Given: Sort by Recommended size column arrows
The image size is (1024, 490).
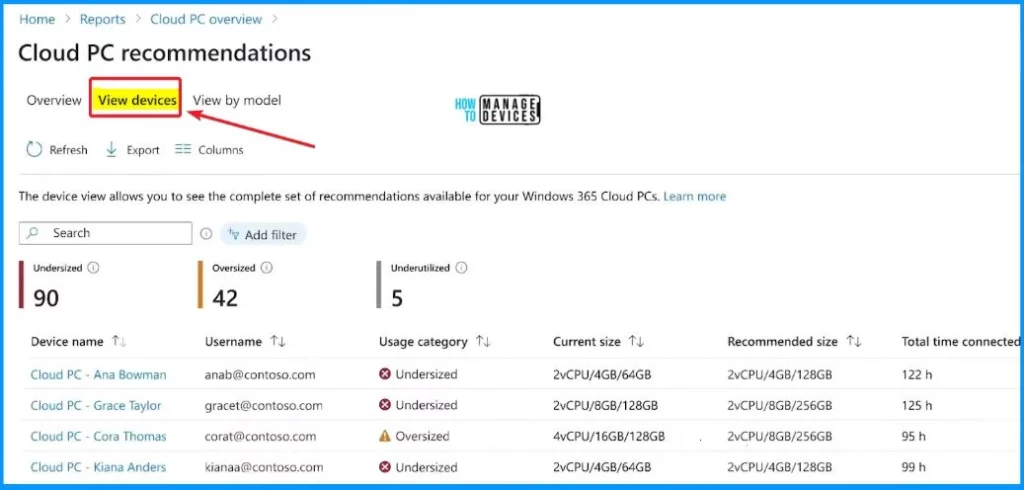Looking at the screenshot, I should tap(854, 342).
